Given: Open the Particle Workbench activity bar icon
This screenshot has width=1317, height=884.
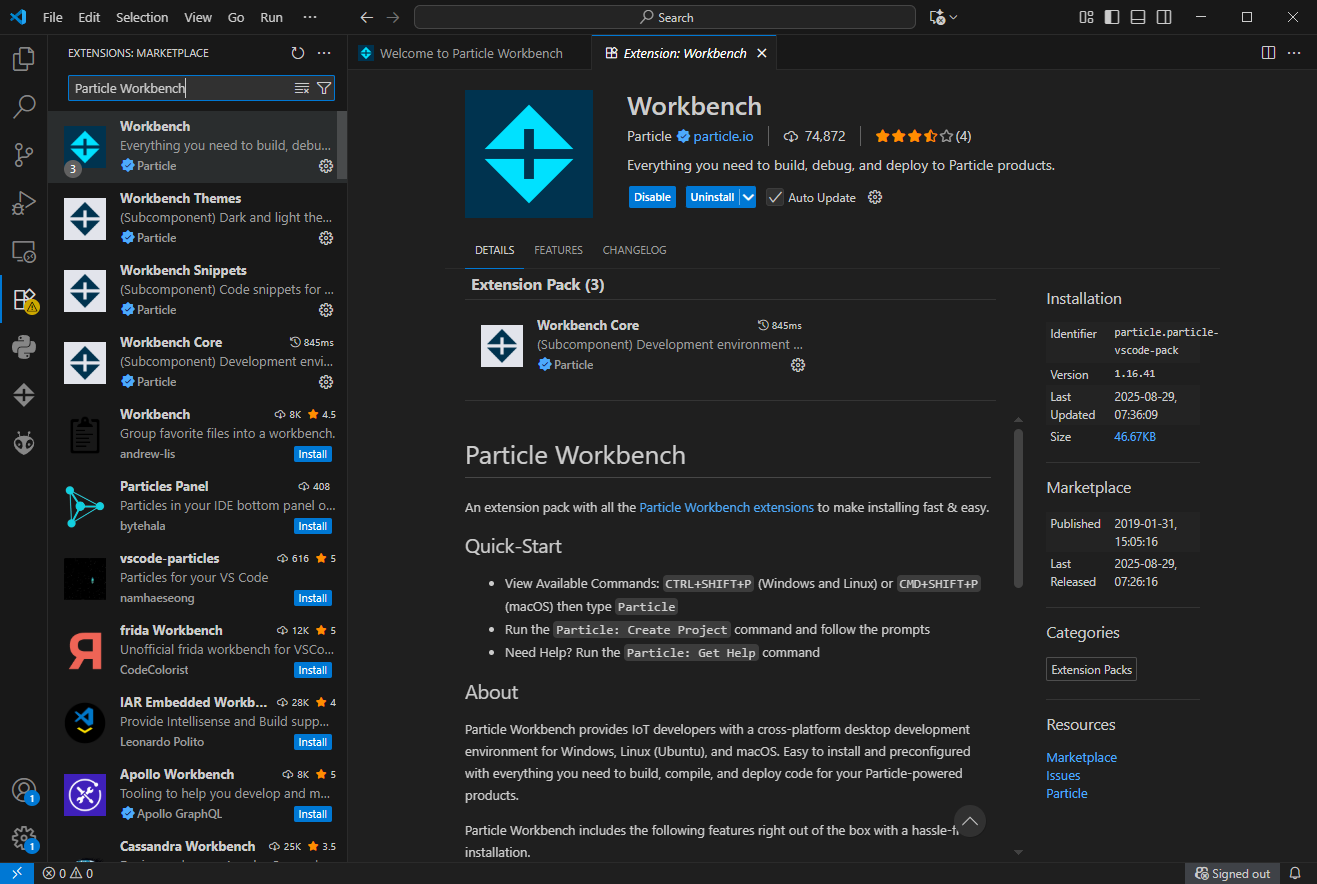Looking at the screenshot, I should (x=23, y=395).
